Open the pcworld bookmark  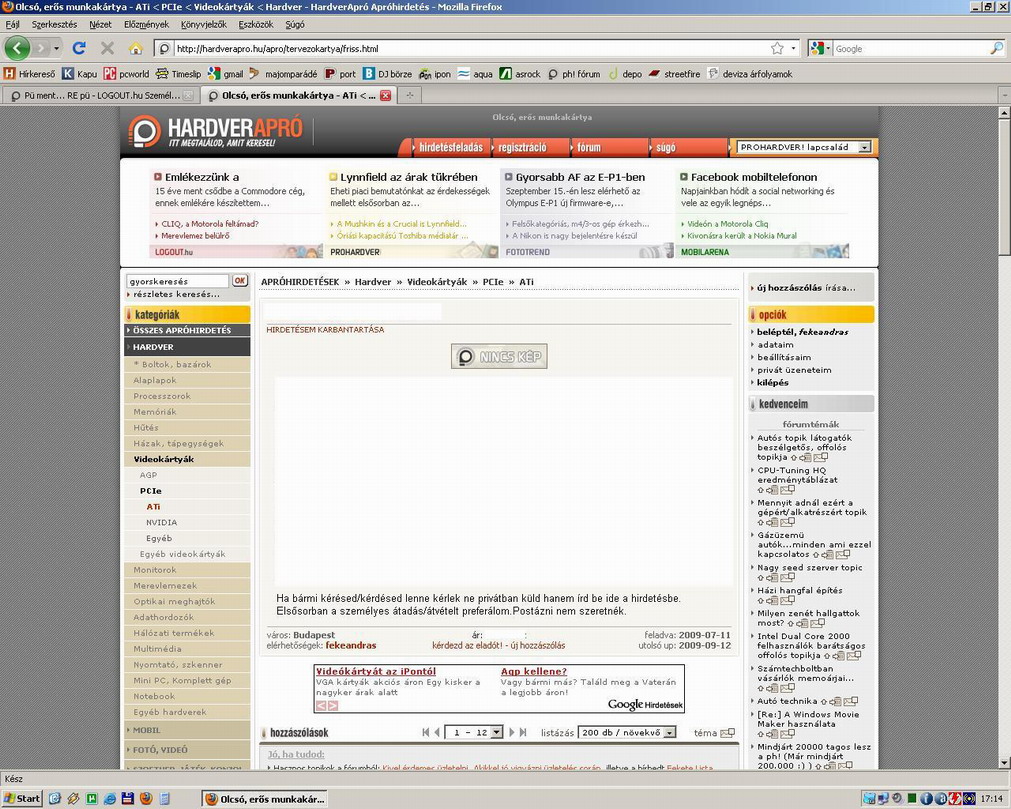coord(127,74)
